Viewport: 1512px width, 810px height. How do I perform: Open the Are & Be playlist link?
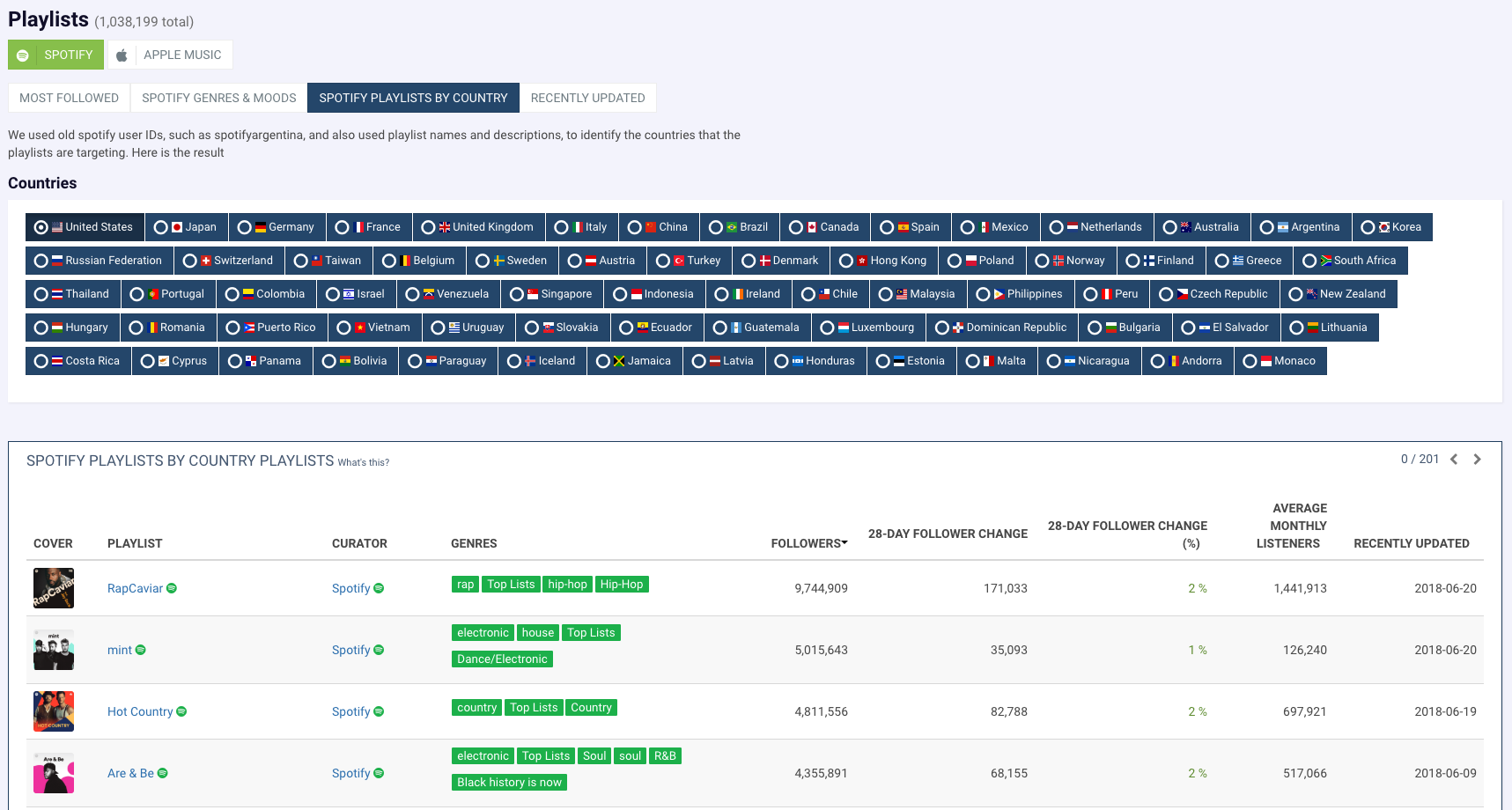coord(130,773)
